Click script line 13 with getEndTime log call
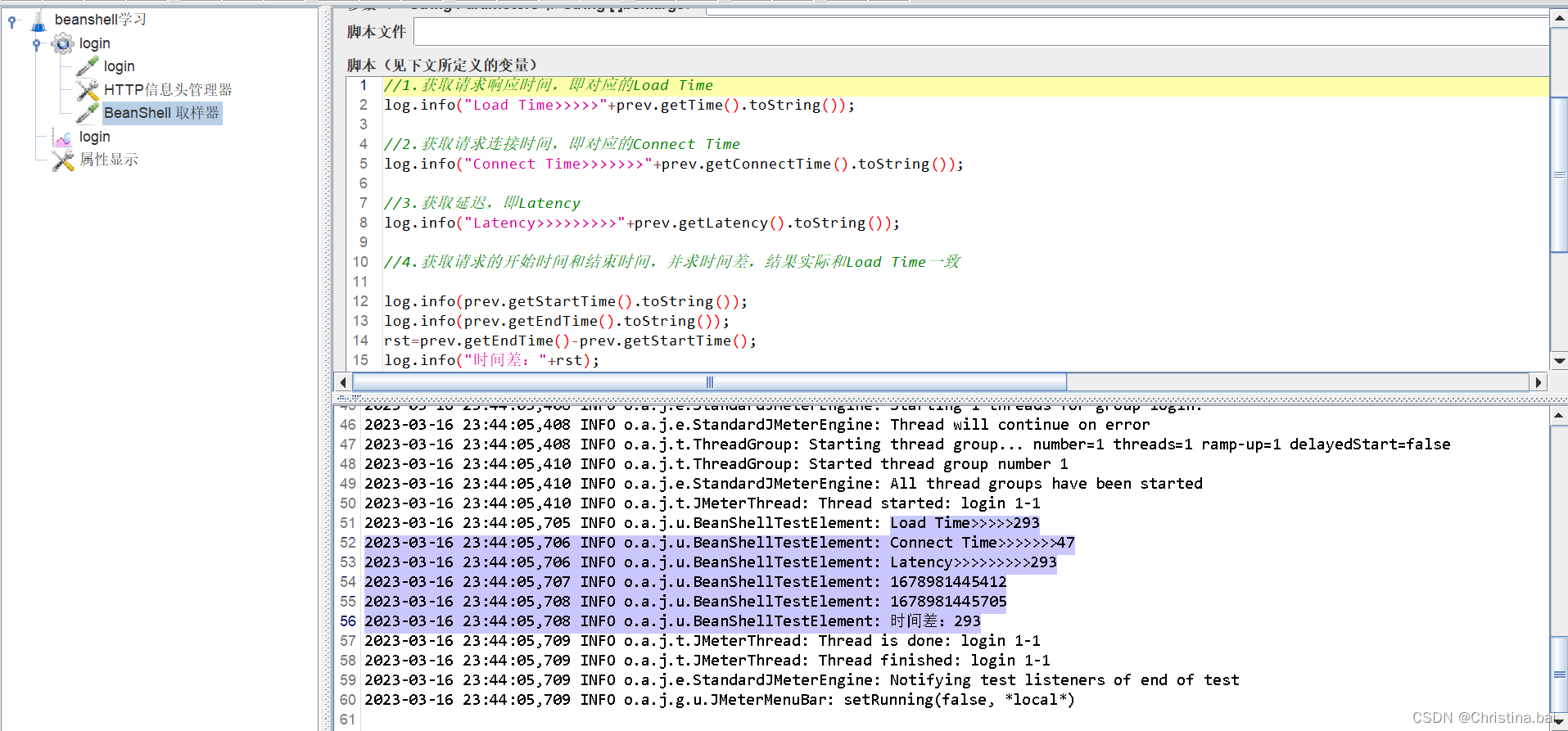Screen dimensions: 1568x731 (557, 321)
